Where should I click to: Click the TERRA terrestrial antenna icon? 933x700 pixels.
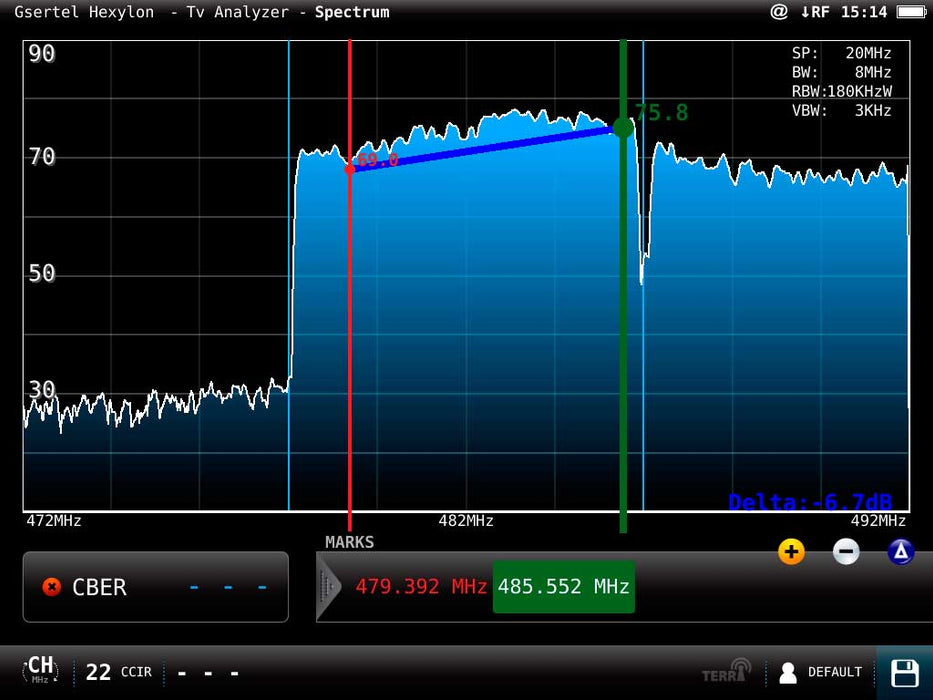[726, 671]
